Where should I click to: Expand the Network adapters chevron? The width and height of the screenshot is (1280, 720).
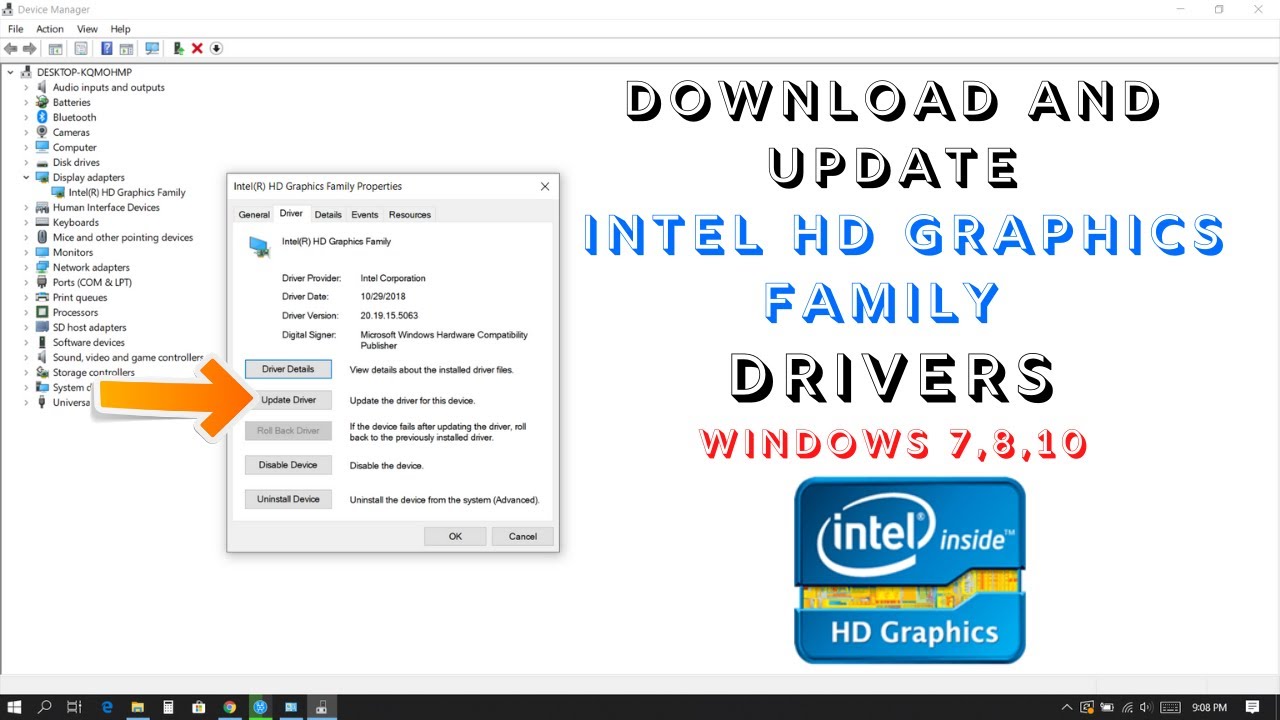(x=27, y=267)
